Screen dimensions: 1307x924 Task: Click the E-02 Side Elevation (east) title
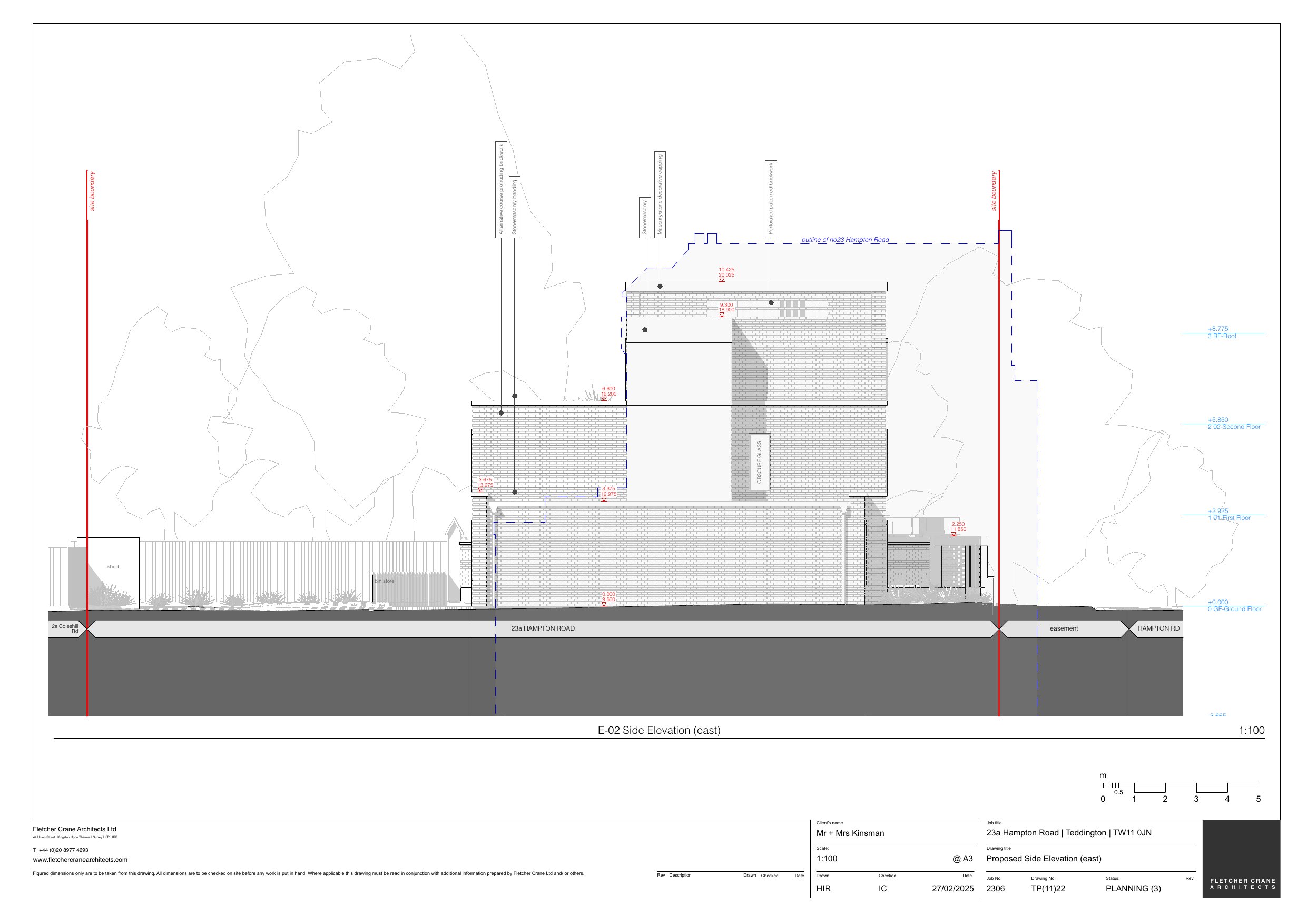click(x=659, y=731)
